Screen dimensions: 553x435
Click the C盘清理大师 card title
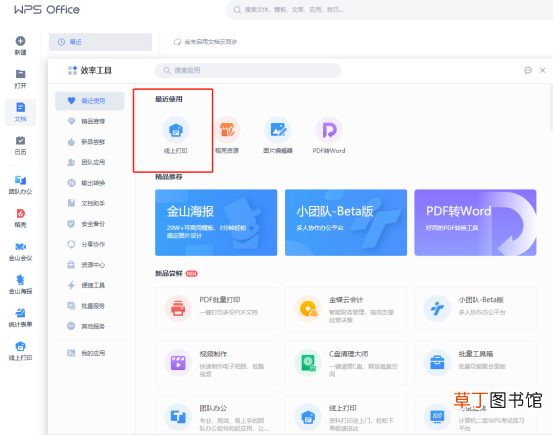point(348,354)
